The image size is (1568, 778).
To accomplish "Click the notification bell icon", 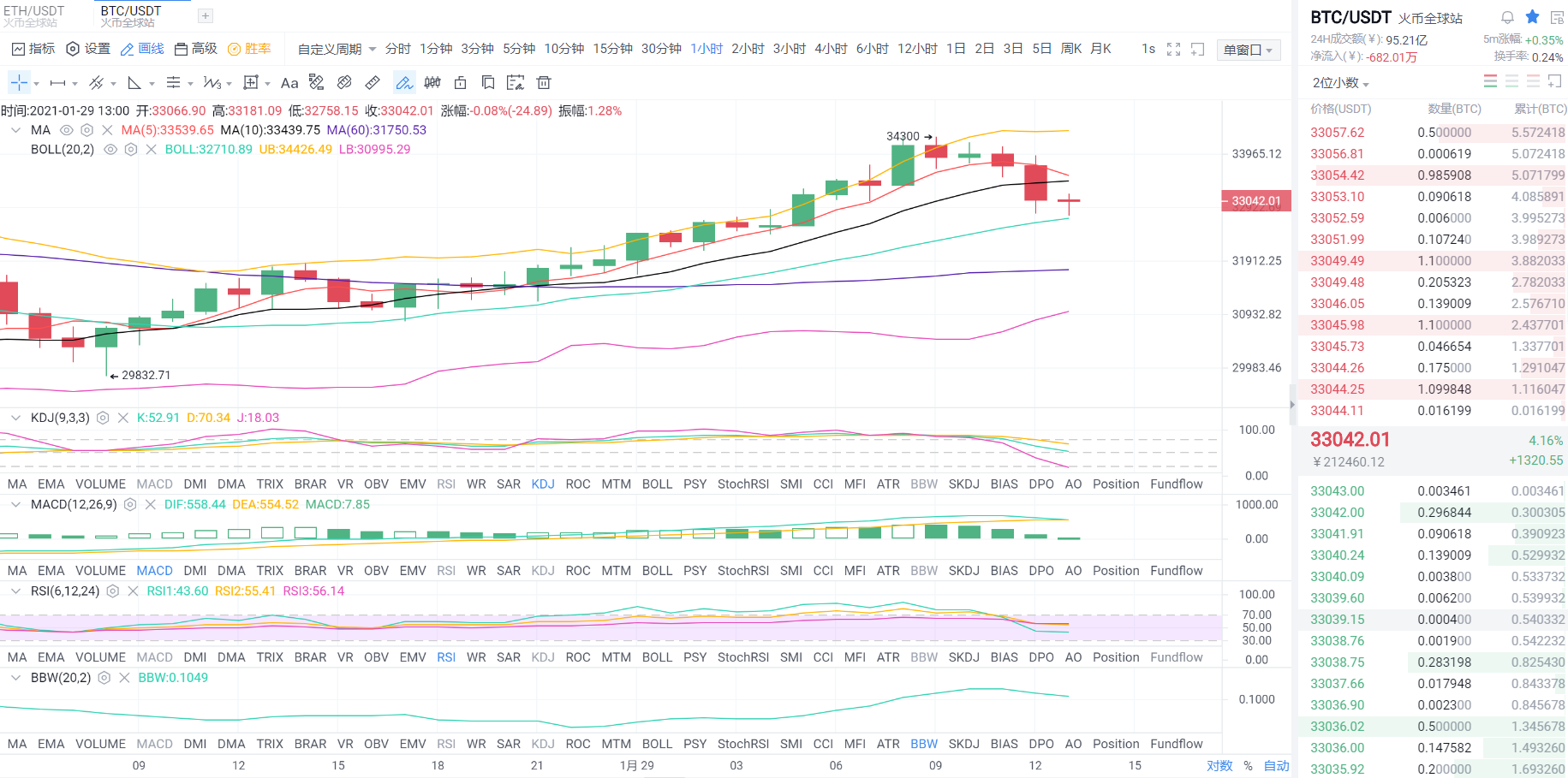I will point(1505,16).
